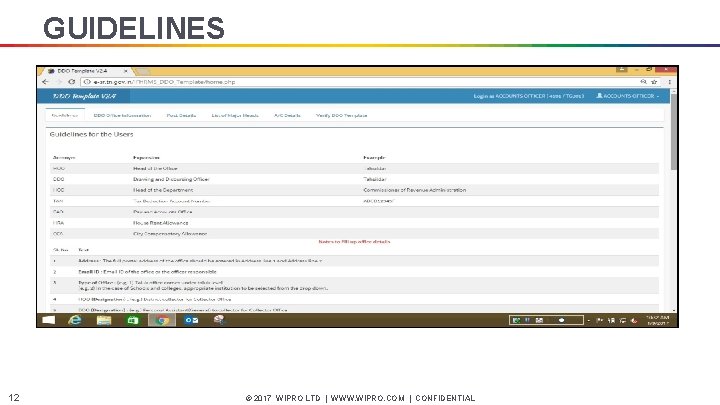This screenshot has height=405, width=720.
Task: Click 'Notes to fill up office details' text
Action: [x=354, y=242]
